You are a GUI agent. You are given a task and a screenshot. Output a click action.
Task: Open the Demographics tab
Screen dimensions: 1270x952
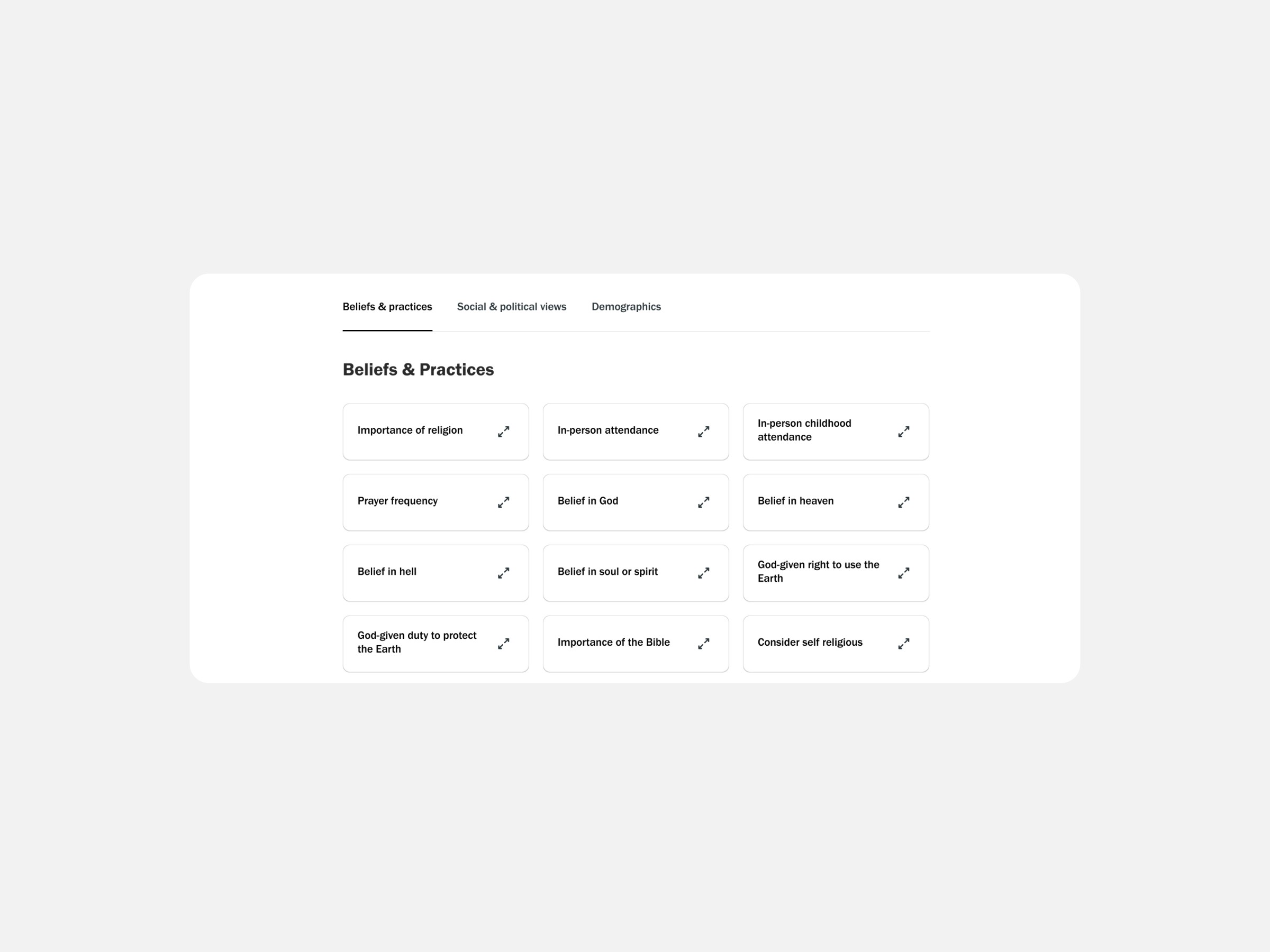627,306
